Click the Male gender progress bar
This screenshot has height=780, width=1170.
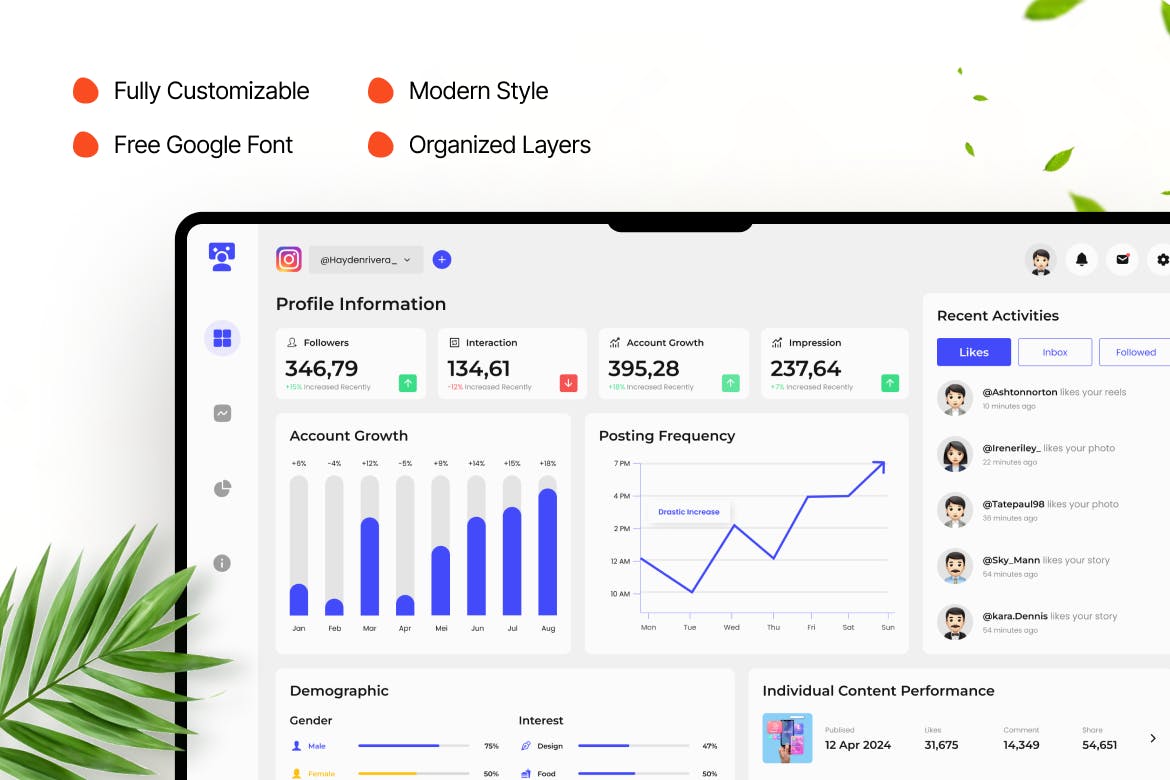click(413, 746)
